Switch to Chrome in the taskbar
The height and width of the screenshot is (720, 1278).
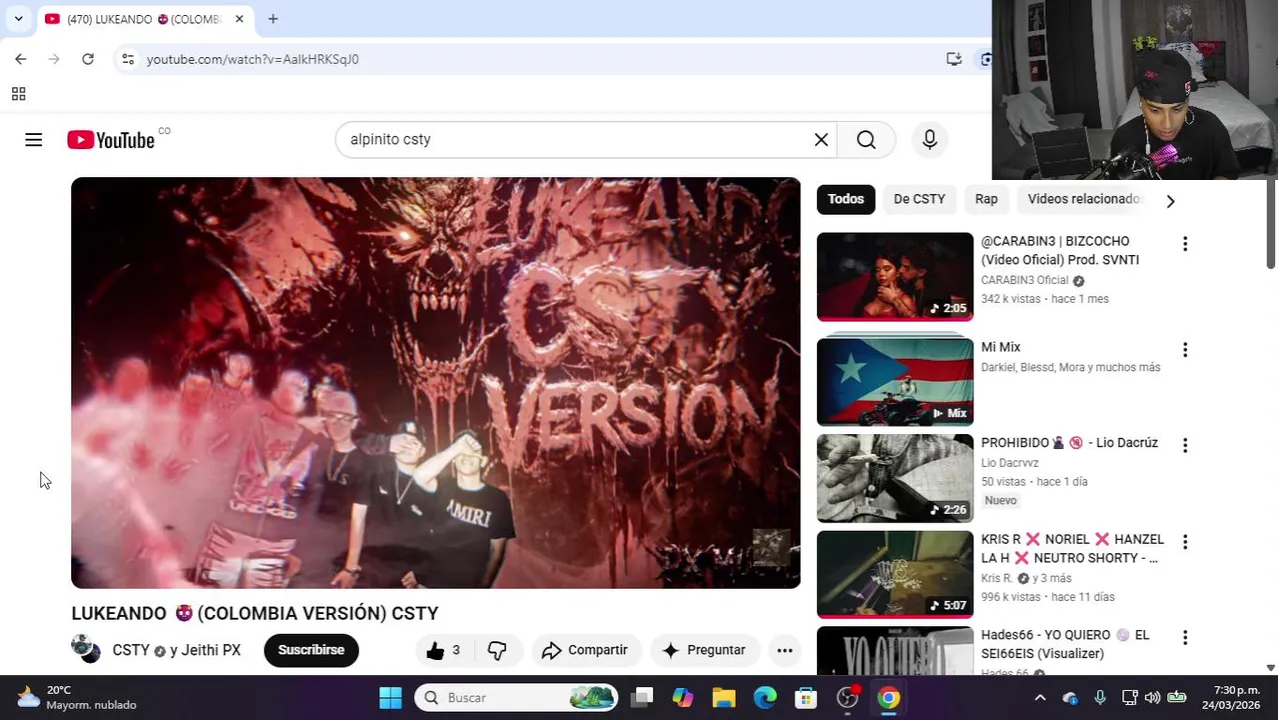click(x=889, y=698)
